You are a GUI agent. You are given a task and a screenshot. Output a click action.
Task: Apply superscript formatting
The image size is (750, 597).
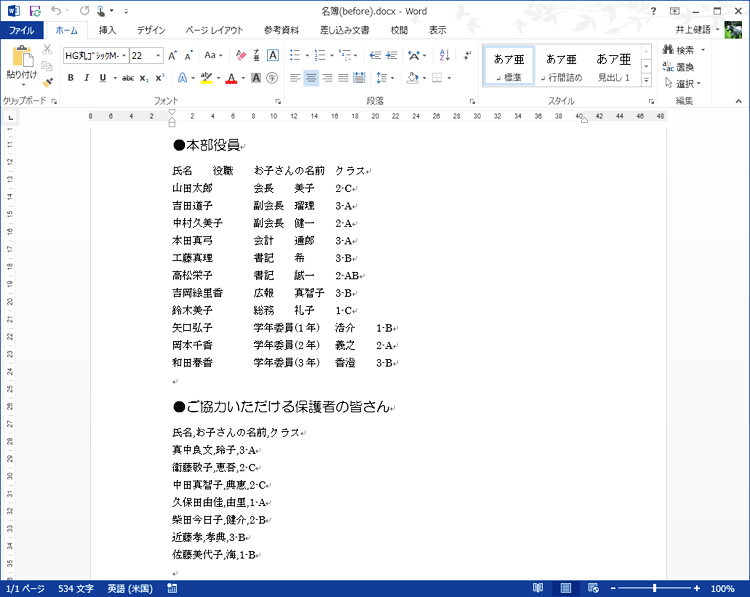point(160,77)
